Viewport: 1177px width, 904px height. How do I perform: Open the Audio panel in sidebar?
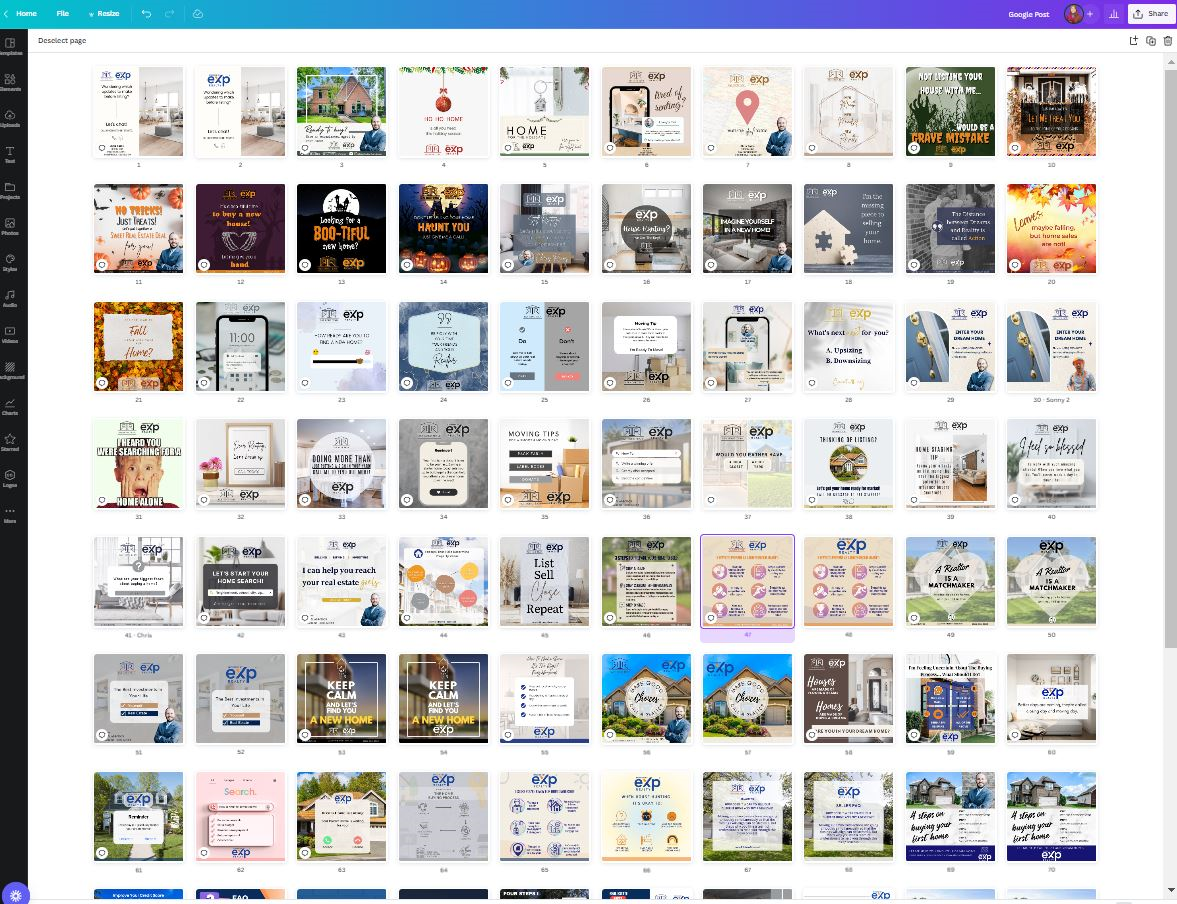10,299
